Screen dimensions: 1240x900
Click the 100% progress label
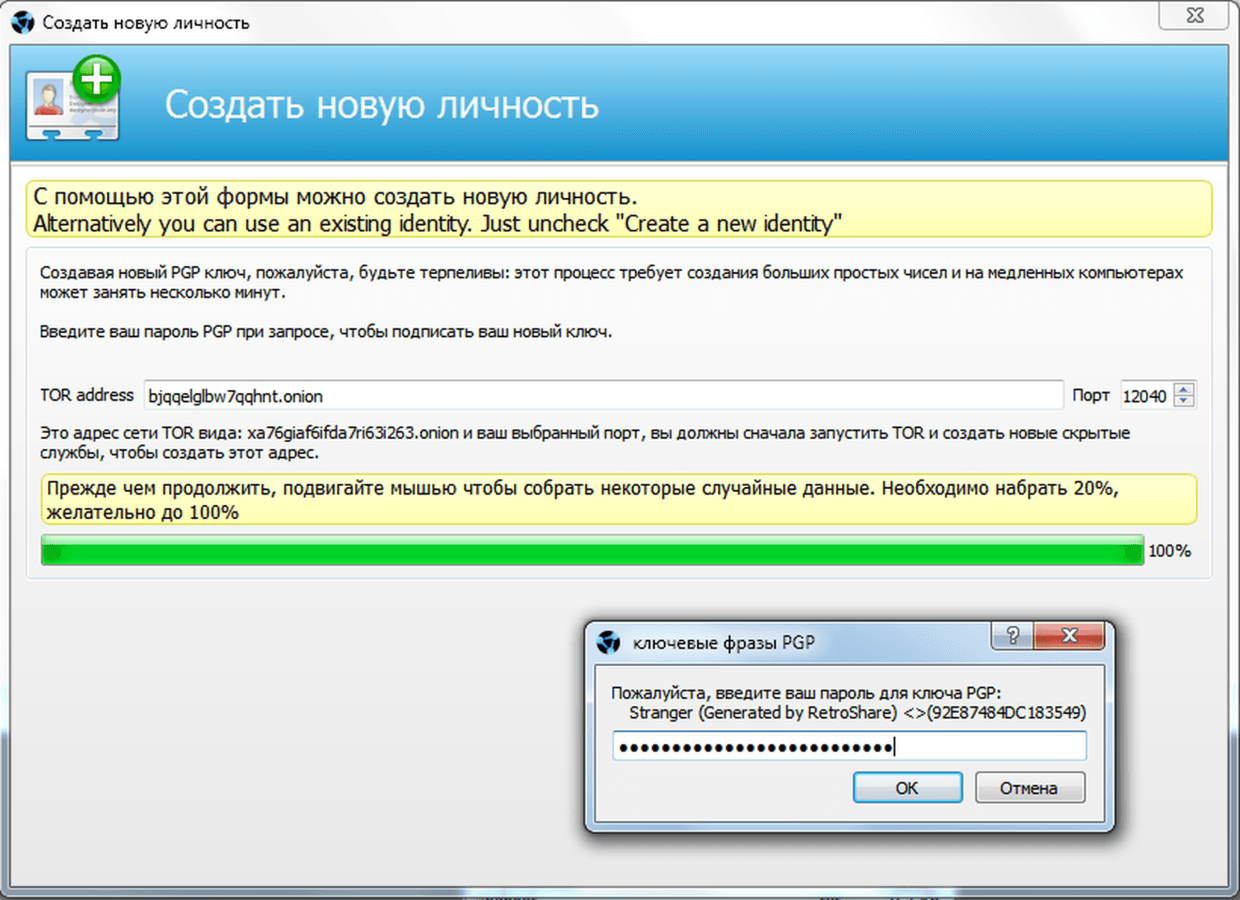1169,551
